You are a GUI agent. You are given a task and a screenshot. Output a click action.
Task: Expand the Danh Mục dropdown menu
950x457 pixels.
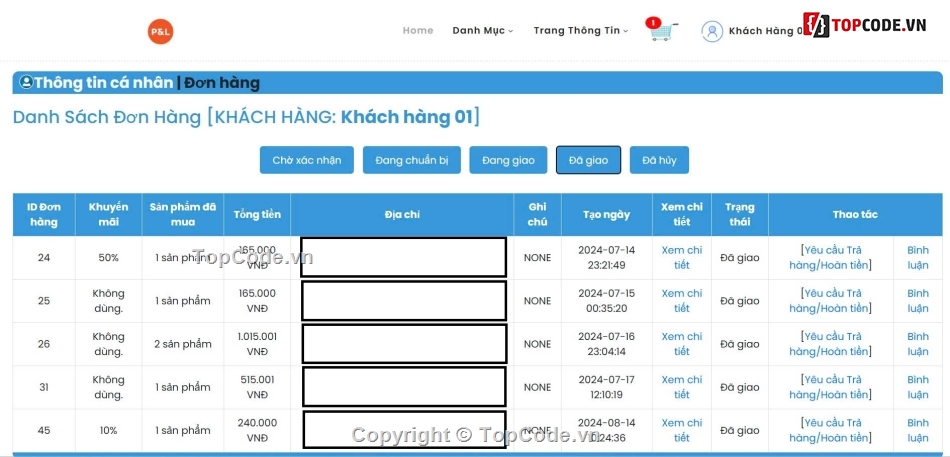click(x=483, y=30)
